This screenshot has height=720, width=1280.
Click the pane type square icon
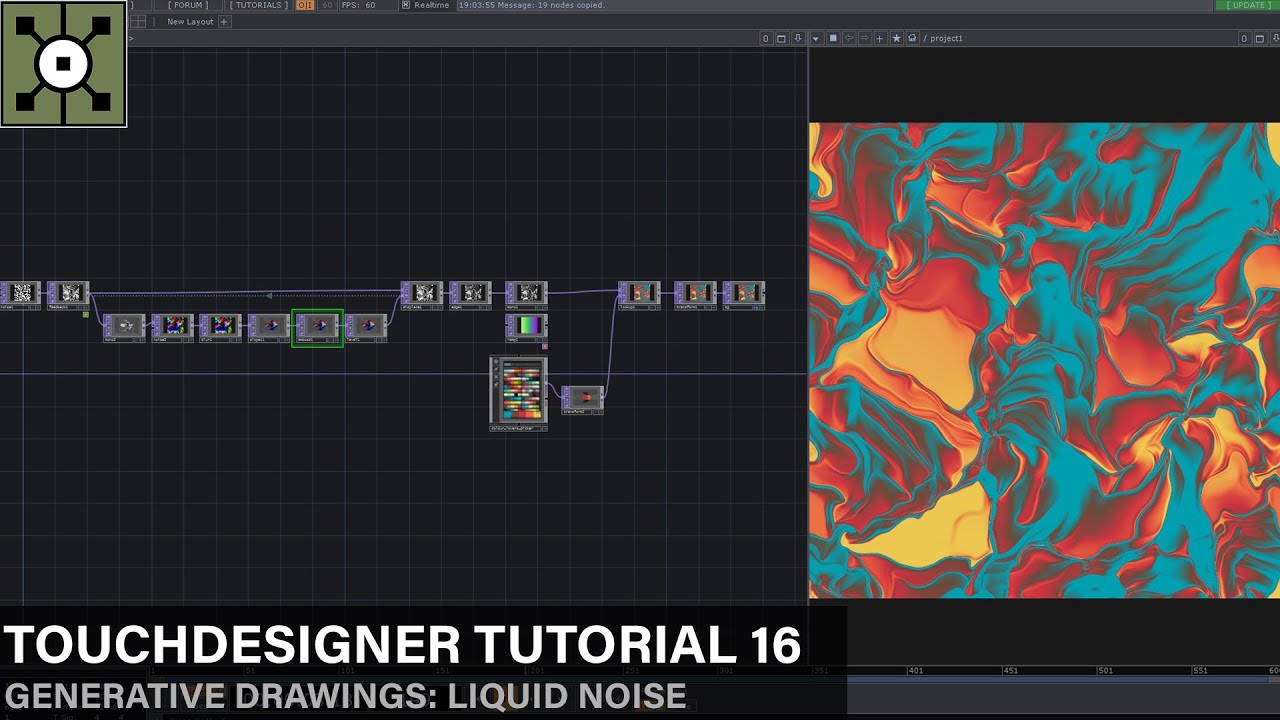(833, 38)
